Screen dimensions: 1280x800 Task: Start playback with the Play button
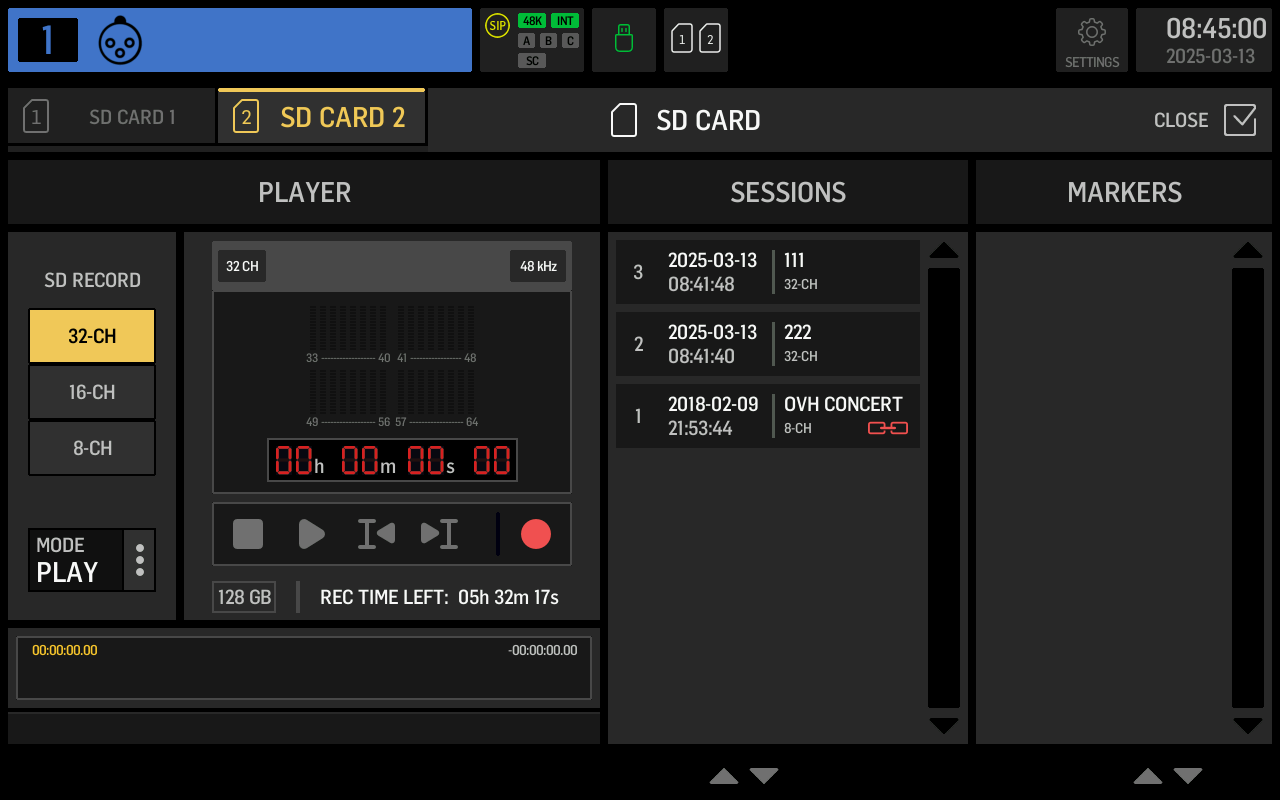pos(312,534)
